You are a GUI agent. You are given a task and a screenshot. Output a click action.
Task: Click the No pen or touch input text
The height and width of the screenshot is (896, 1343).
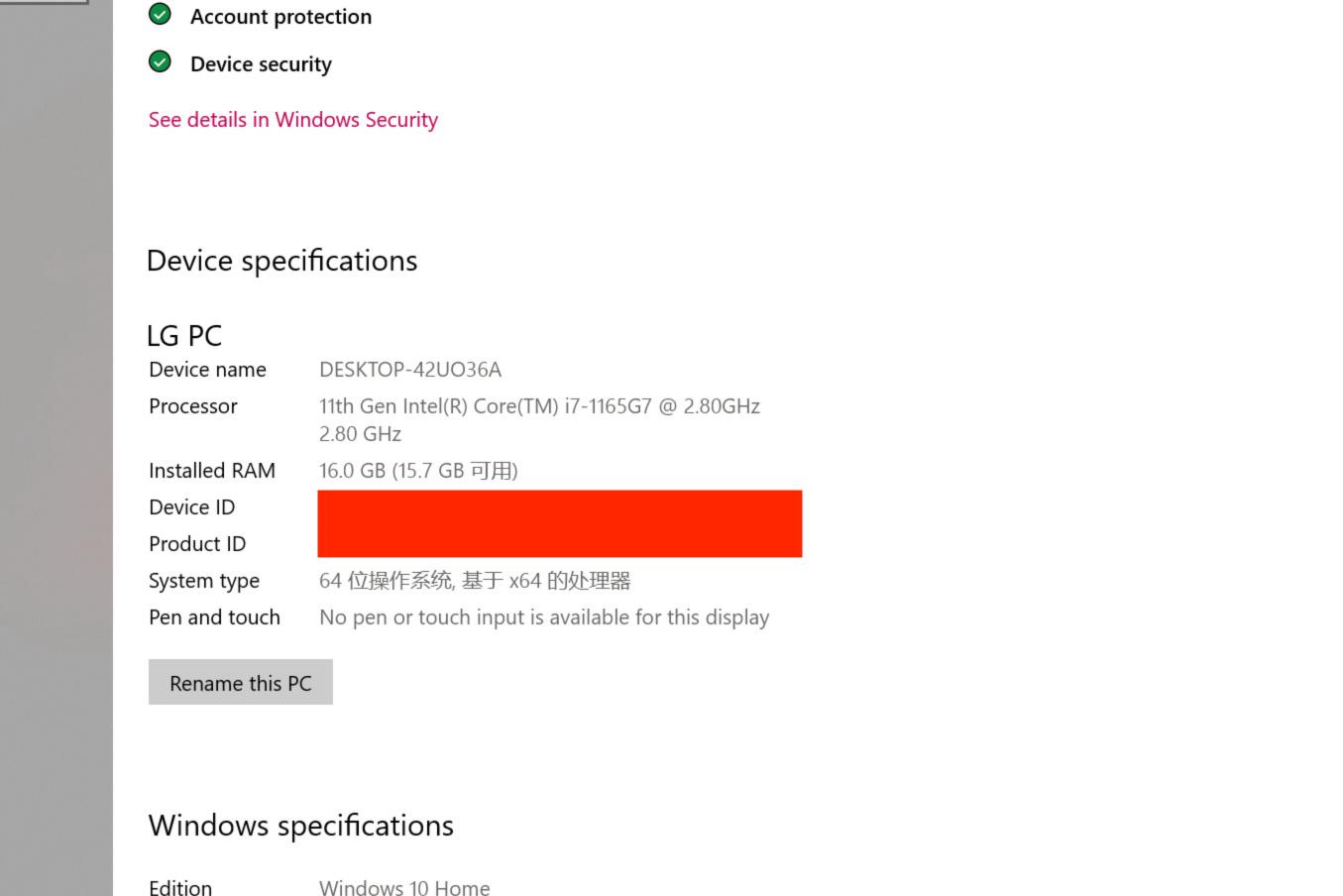click(543, 617)
